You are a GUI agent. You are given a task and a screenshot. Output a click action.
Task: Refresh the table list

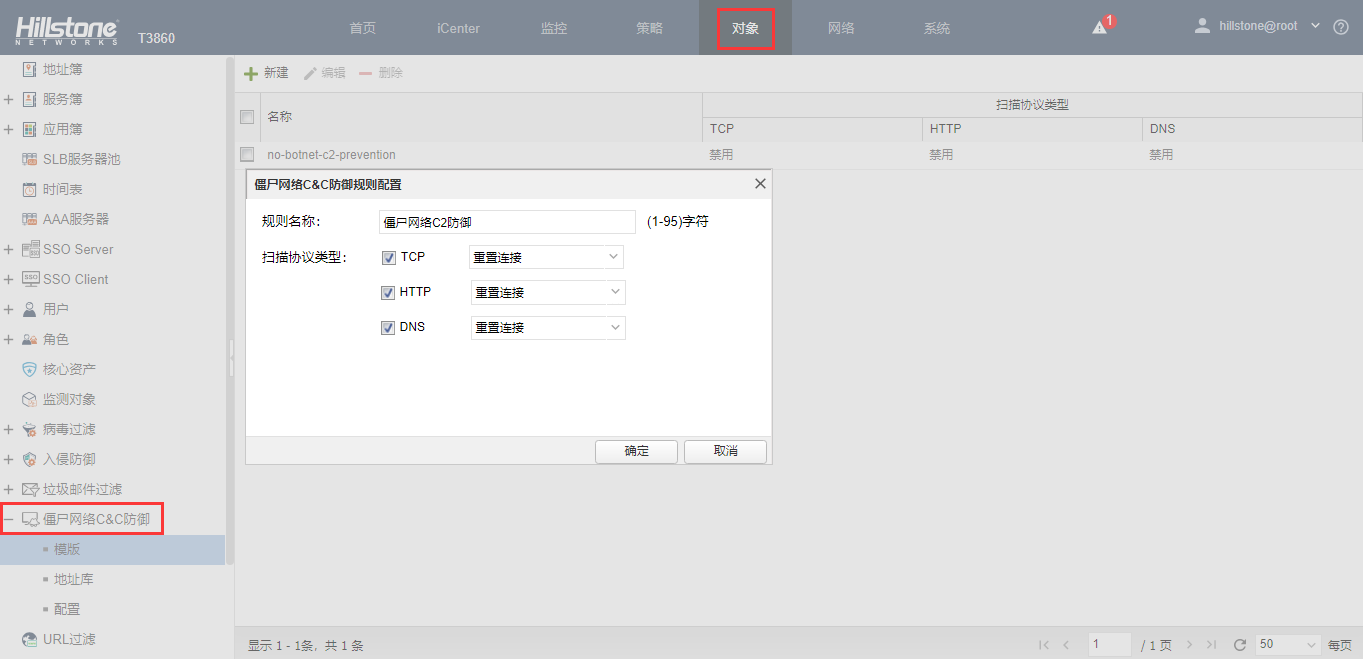pyautogui.click(x=1240, y=645)
